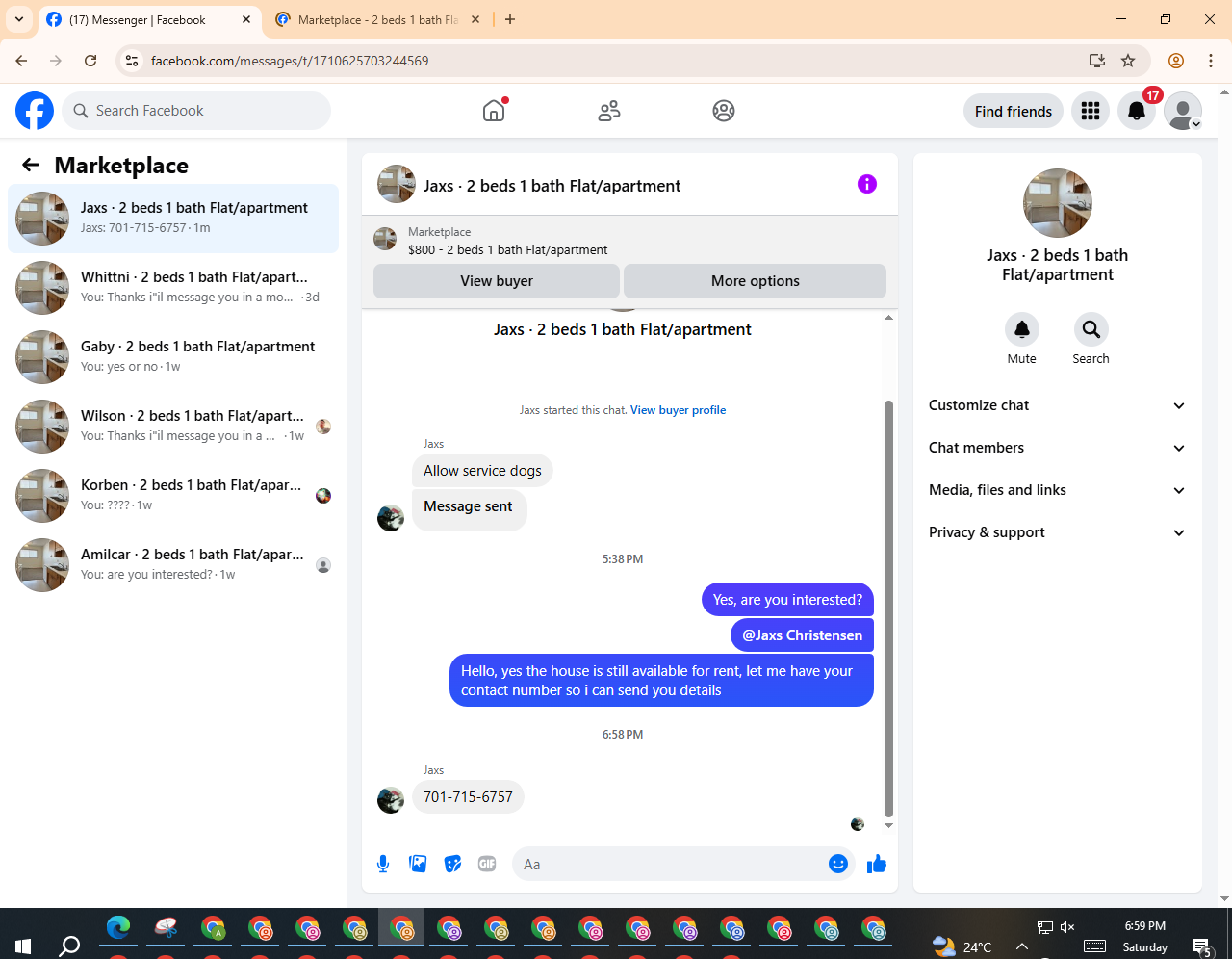Select the Jaxs conversation in list

[x=173, y=219]
